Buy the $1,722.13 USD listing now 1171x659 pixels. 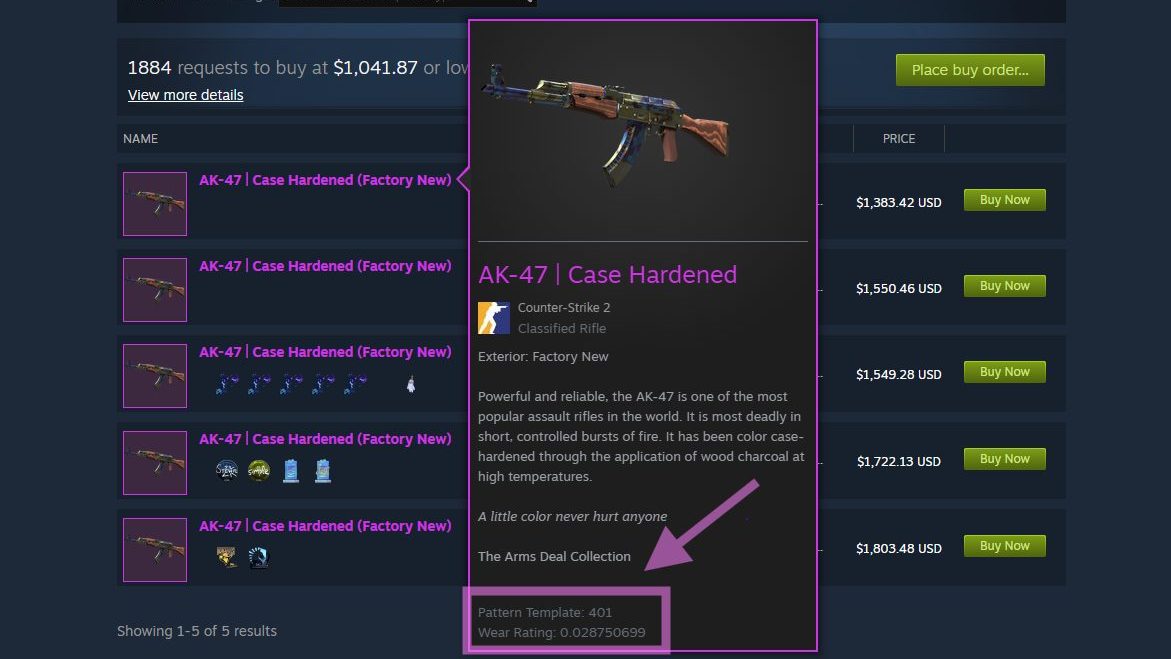[1004, 459]
